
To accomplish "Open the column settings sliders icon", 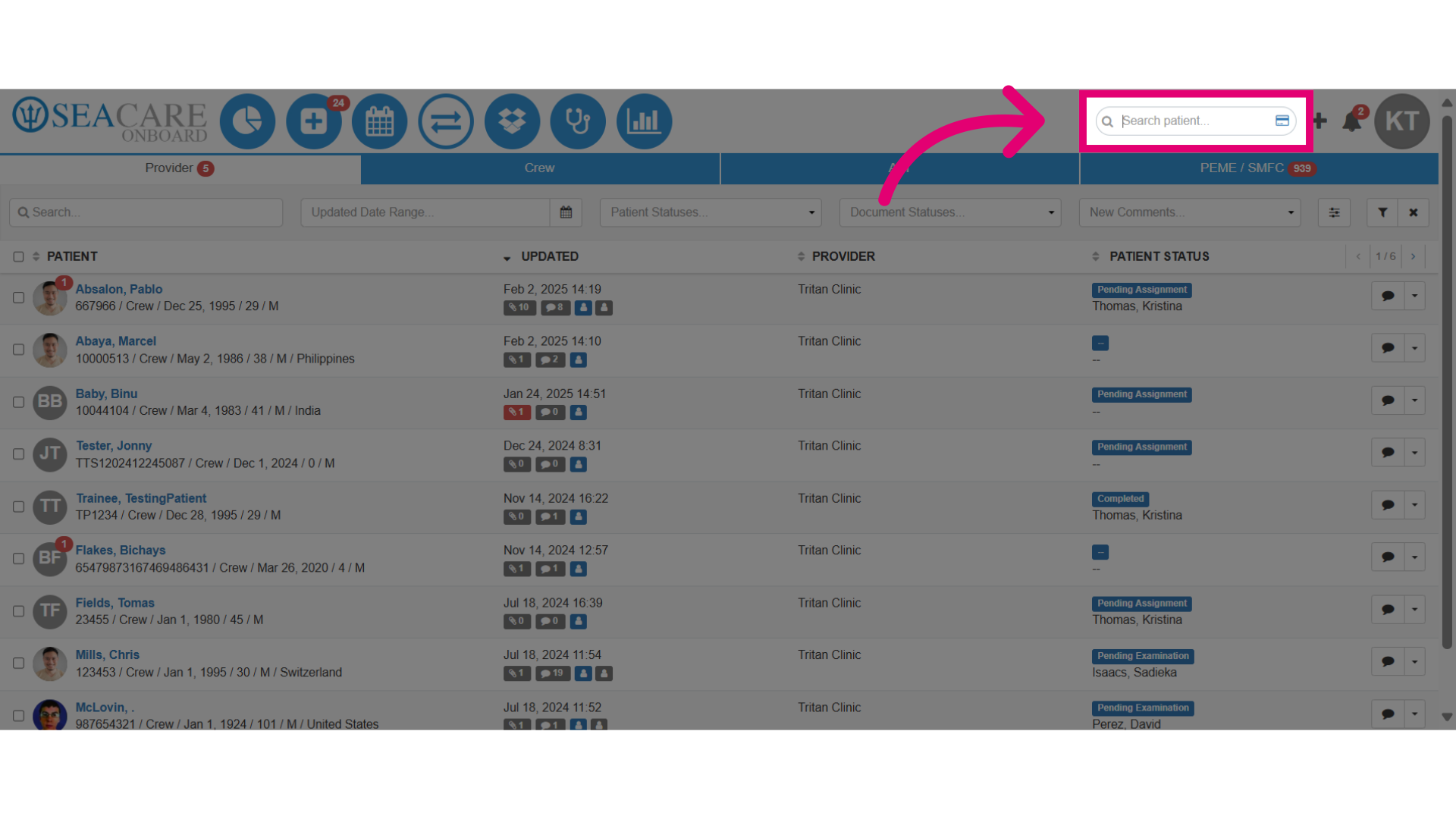I will [1334, 212].
